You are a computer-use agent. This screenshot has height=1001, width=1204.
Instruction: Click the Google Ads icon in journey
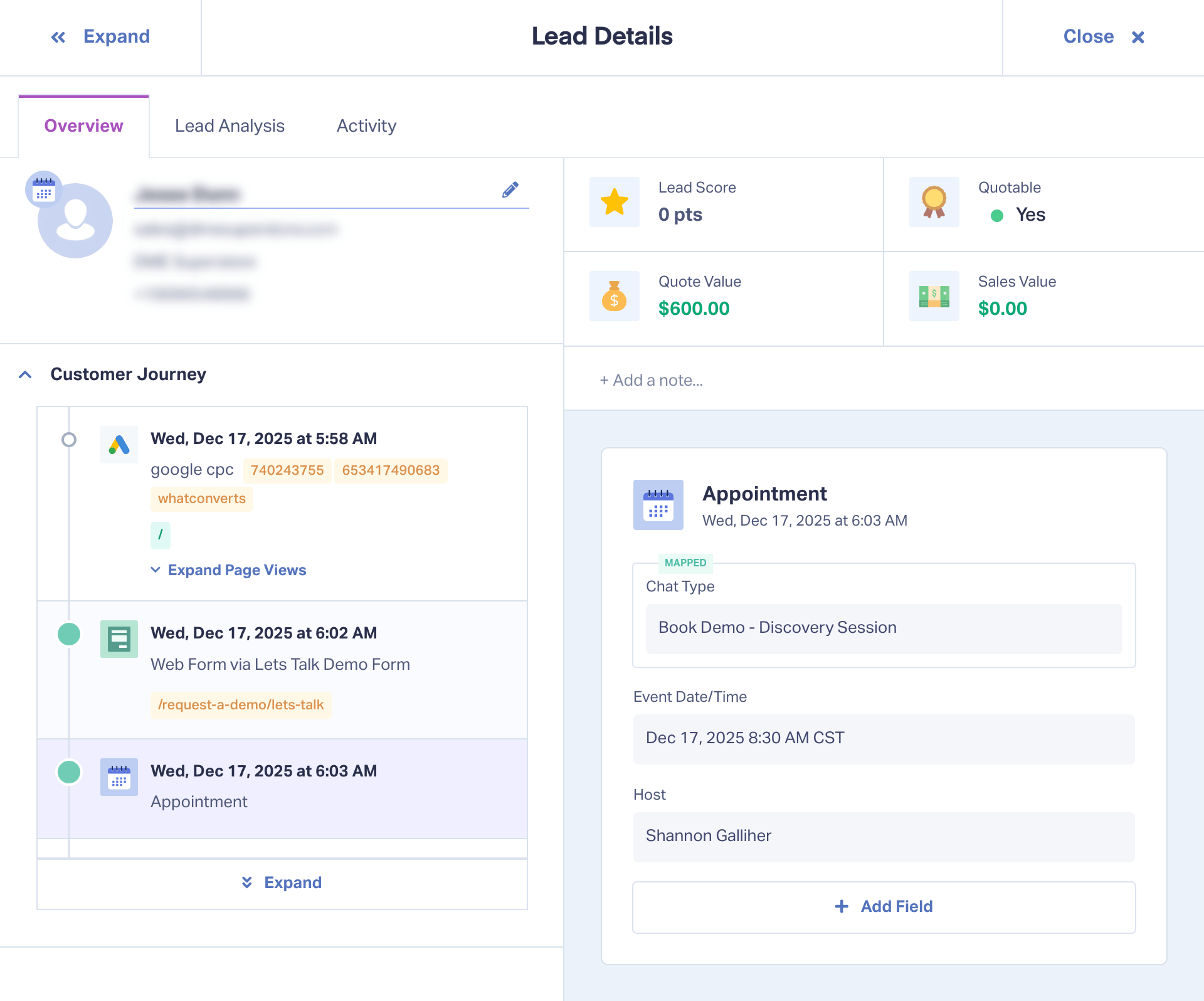click(119, 445)
